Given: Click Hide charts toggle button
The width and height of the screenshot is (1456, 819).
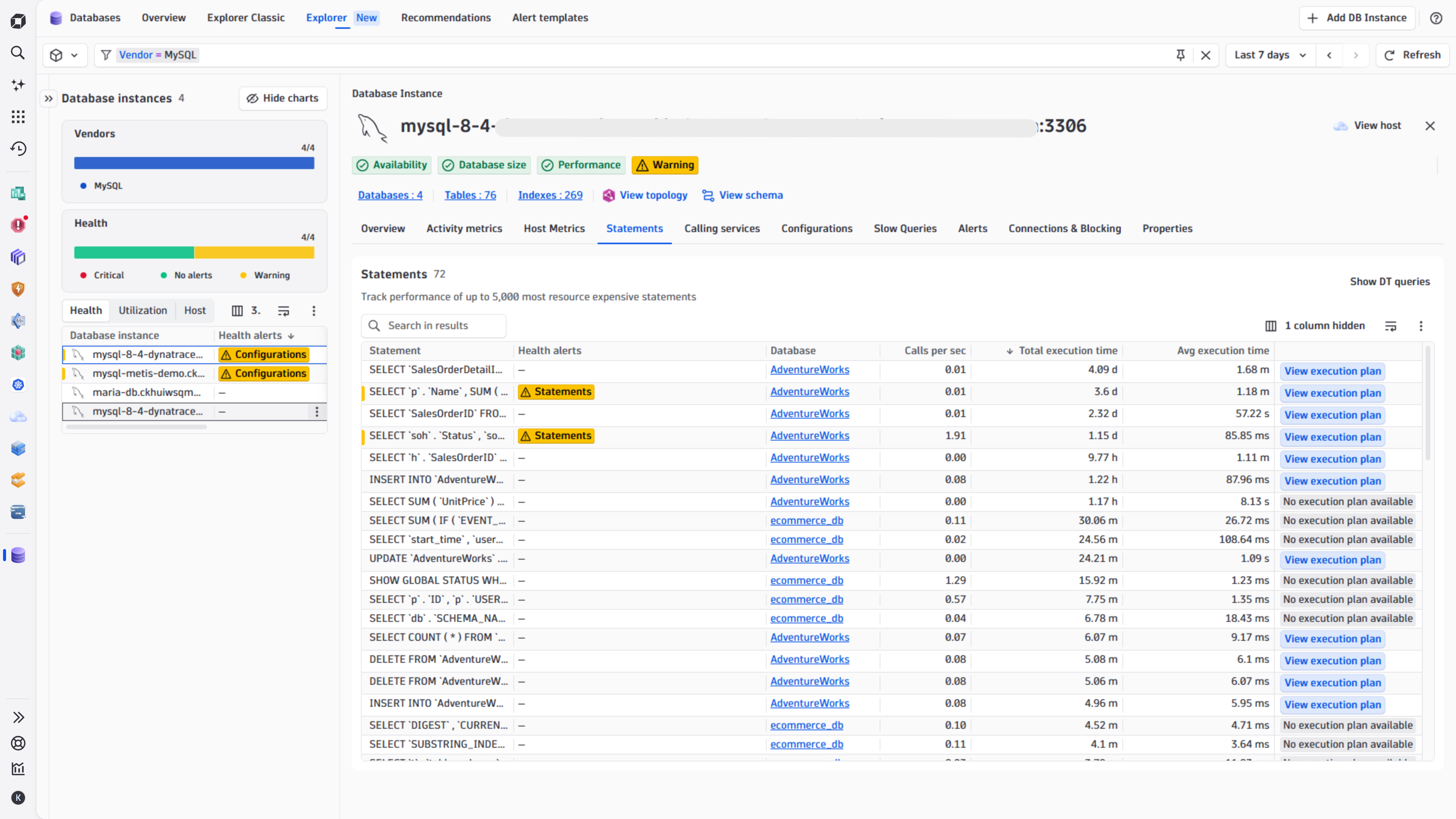Looking at the screenshot, I should tap(283, 98).
